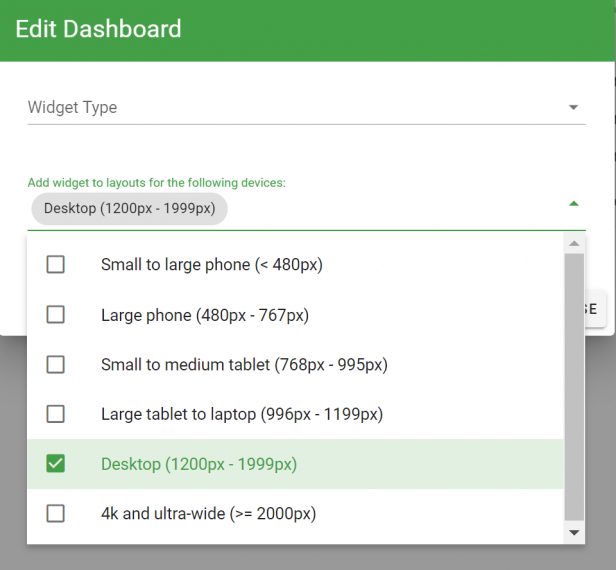Uncheck the green Desktop checkbox
The image size is (616, 570).
point(56,464)
